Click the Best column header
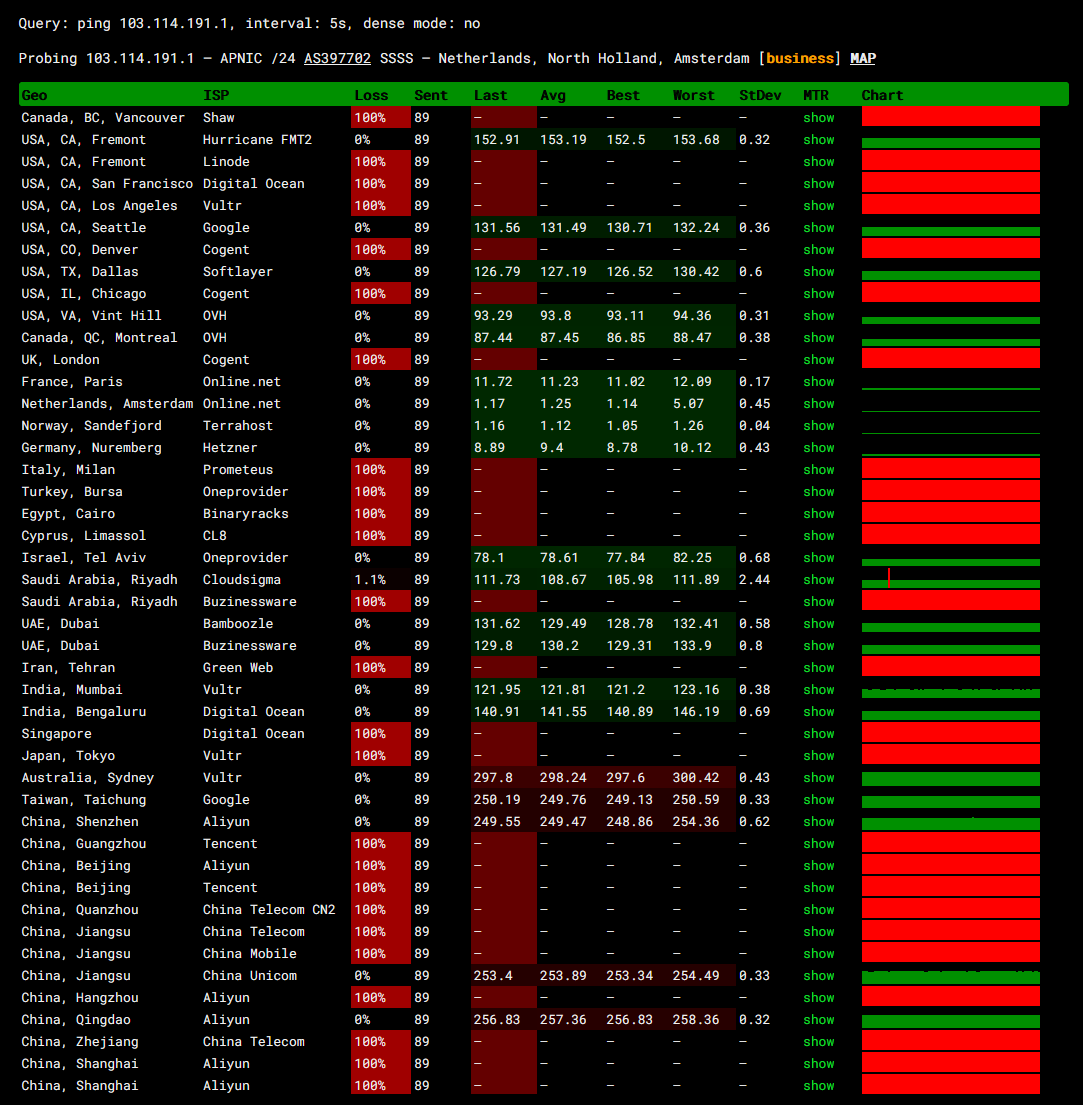 tap(623, 95)
